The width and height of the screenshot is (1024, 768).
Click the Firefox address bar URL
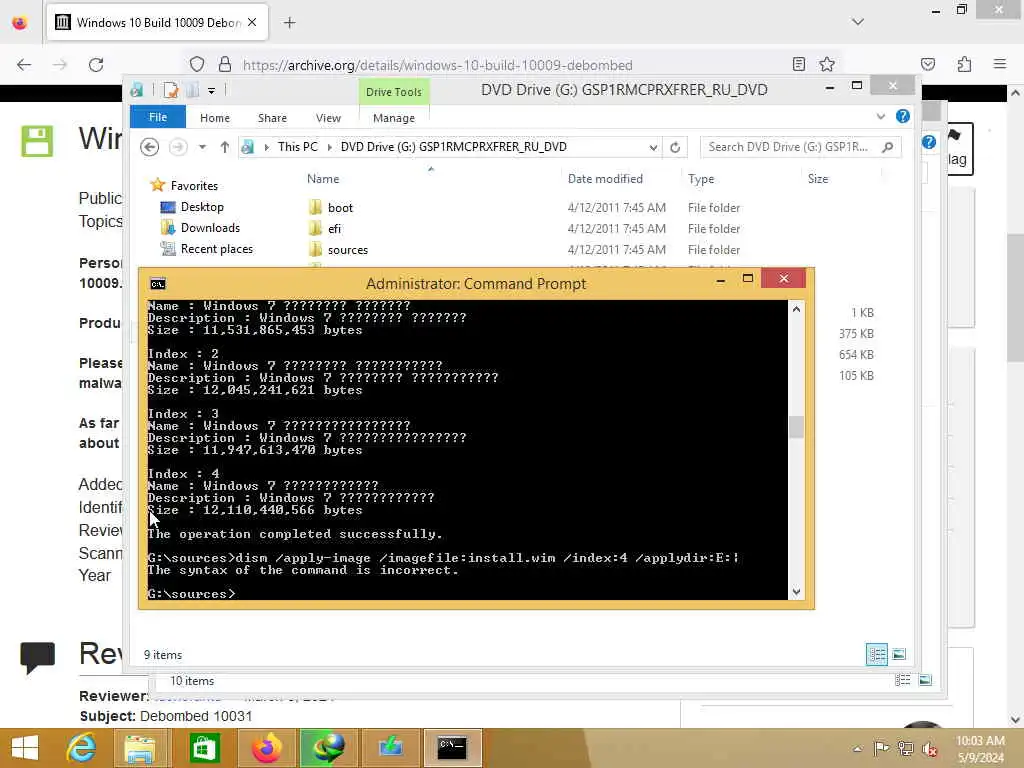click(x=437, y=65)
